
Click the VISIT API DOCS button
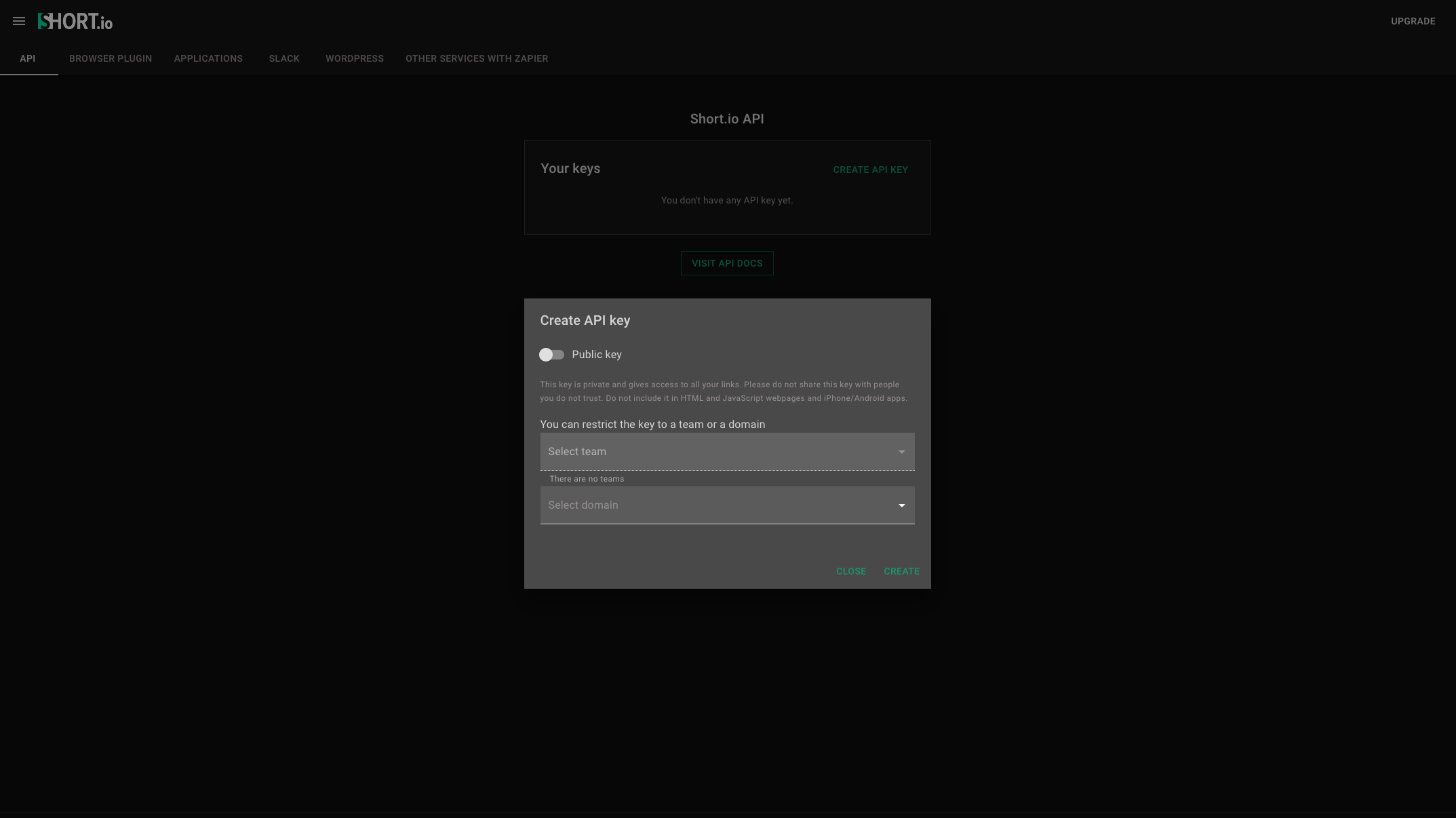(726, 263)
